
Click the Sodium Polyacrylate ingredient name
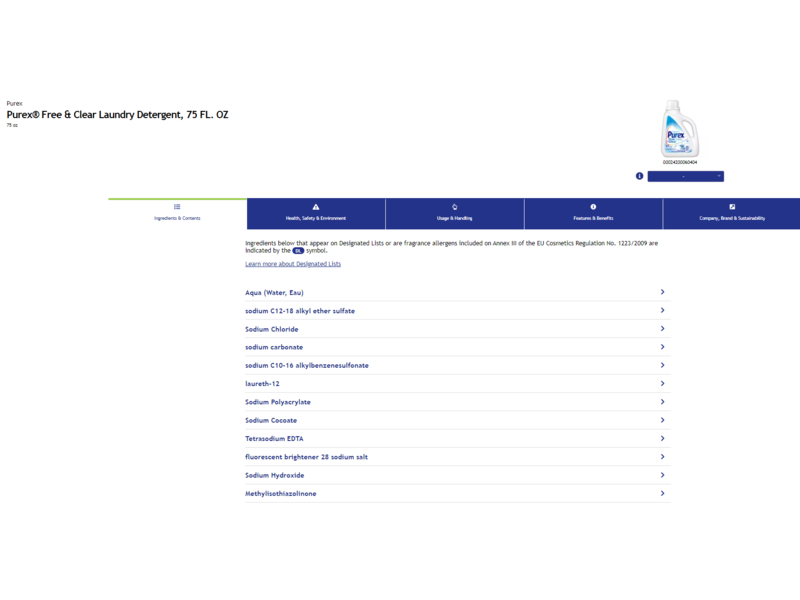click(278, 402)
